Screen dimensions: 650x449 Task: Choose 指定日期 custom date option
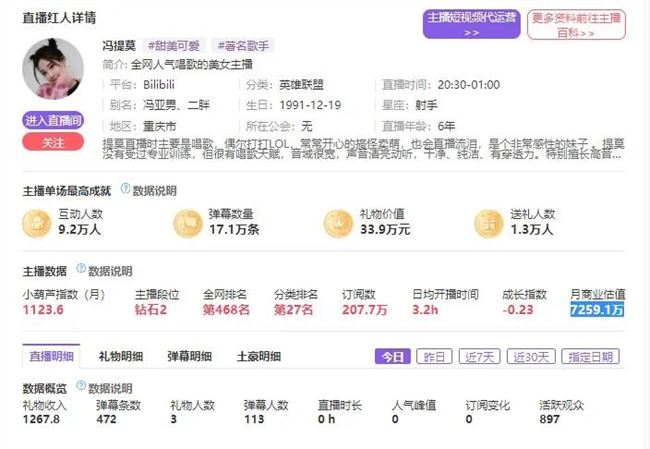[592, 356]
